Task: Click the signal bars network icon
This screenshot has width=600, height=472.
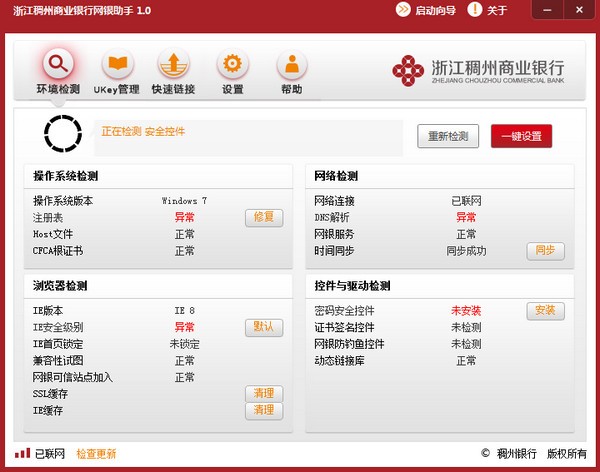Action: pyautogui.click(x=23, y=453)
